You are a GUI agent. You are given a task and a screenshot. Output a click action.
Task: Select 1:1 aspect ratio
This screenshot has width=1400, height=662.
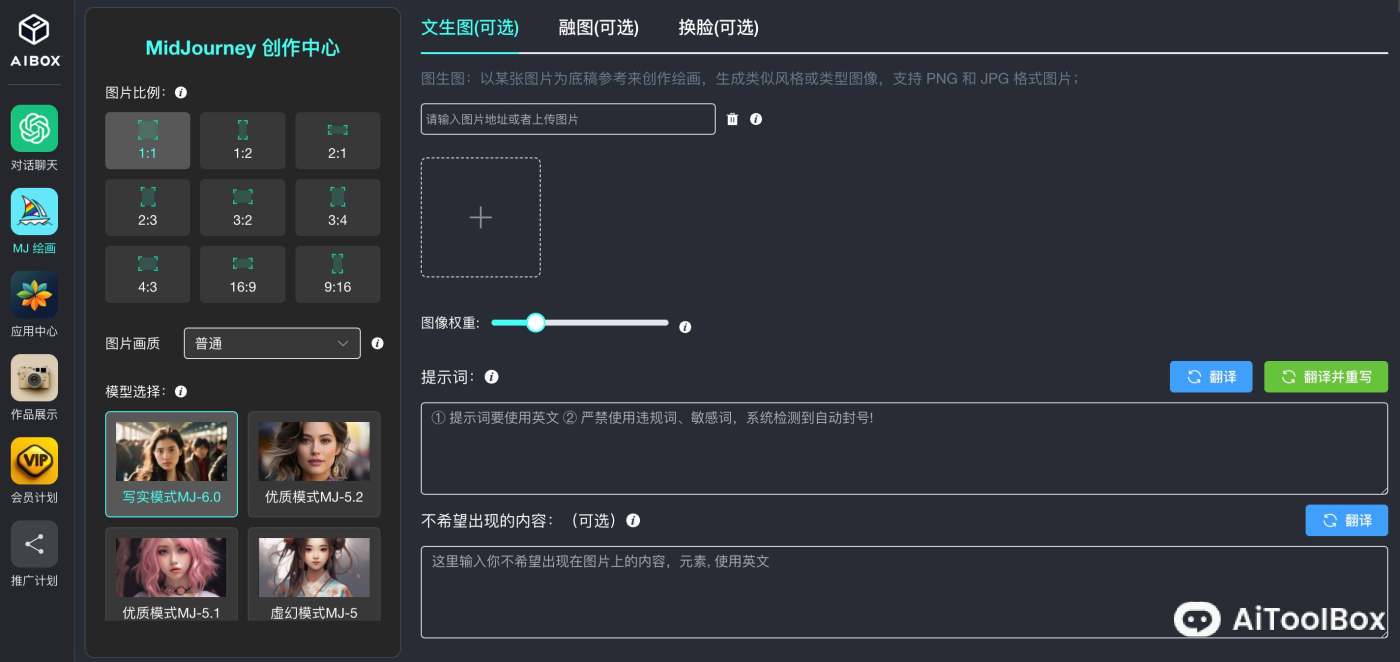click(148, 141)
